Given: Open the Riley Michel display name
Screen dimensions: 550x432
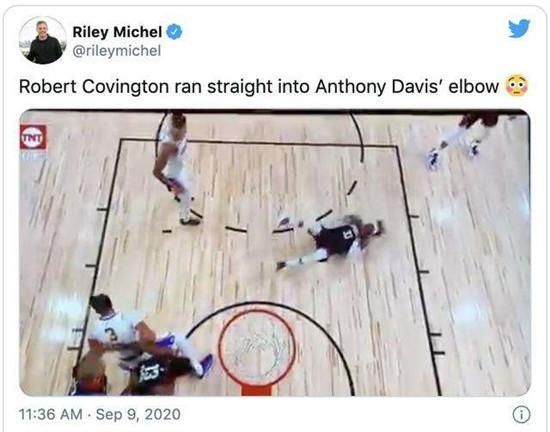Looking at the screenshot, I should click(117, 32).
